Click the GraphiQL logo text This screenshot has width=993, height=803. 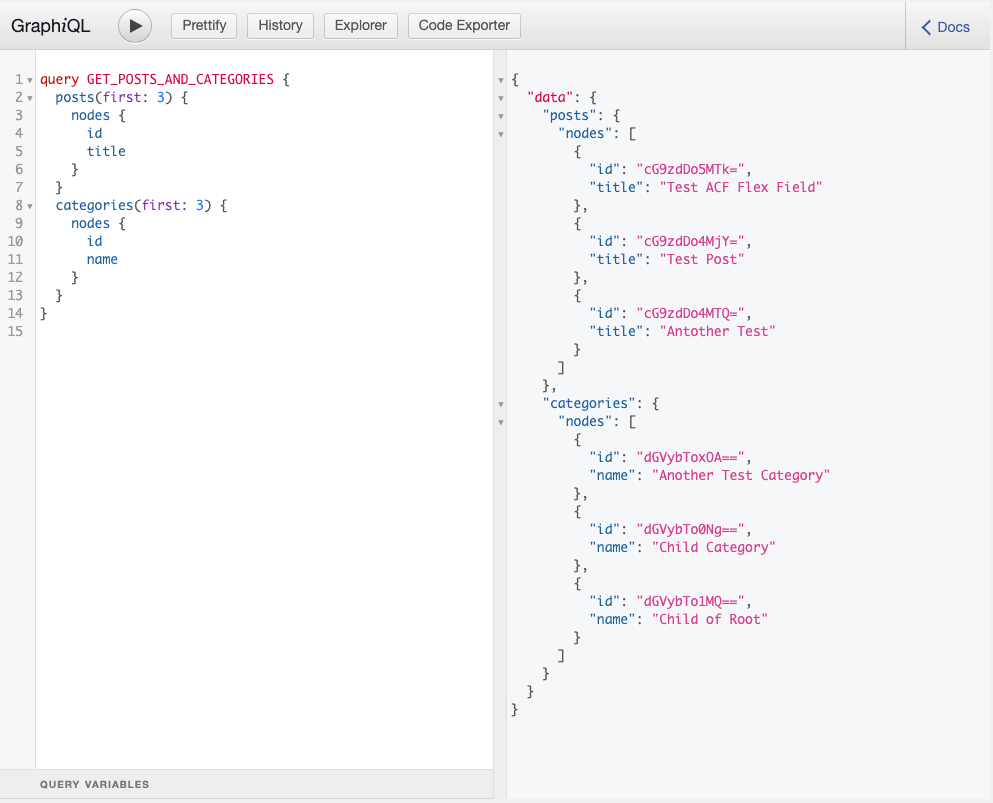pos(51,25)
